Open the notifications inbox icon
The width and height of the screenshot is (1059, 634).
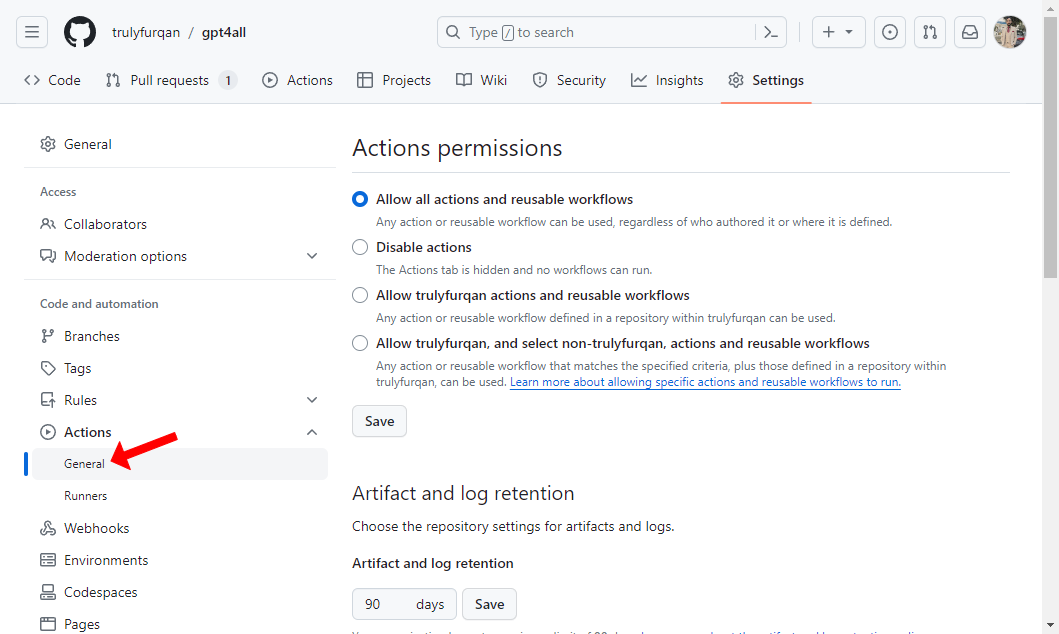(x=970, y=32)
